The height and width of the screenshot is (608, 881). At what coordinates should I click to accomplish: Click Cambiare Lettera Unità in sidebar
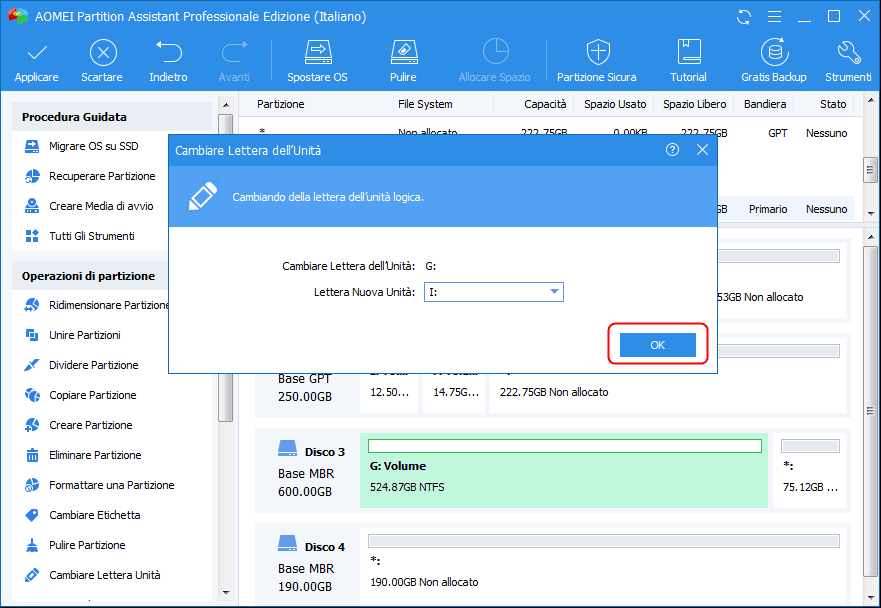point(104,575)
